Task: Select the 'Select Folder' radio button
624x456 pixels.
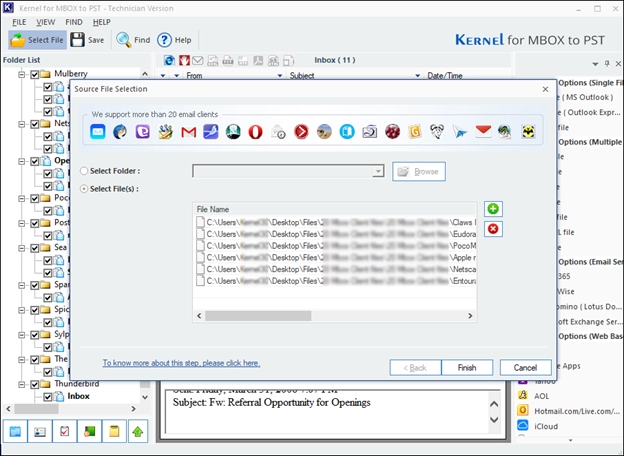Action: coord(84,171)
